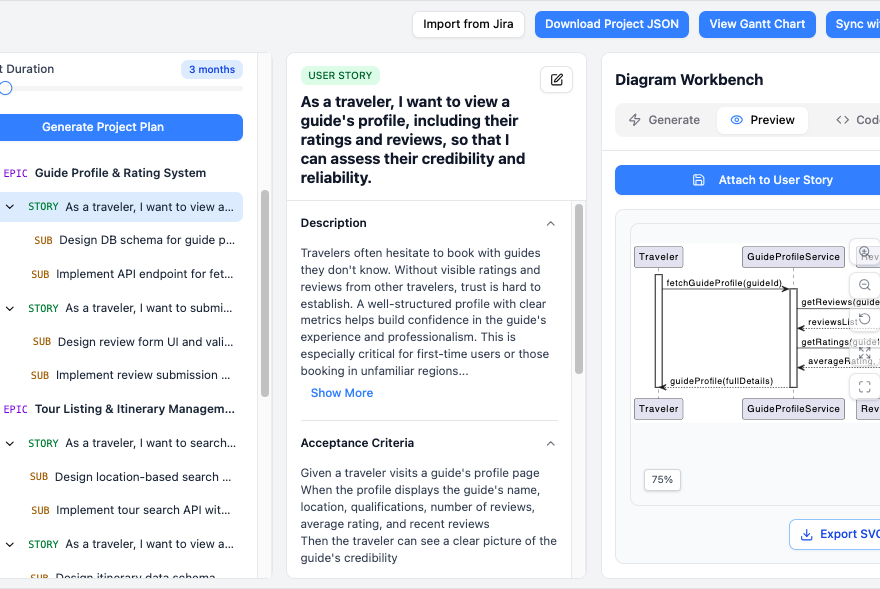Viewport: 880px width, 589px height.
Task: Collapse the review submission story branch
Action: pyautogui.click(x=9, y=307)
